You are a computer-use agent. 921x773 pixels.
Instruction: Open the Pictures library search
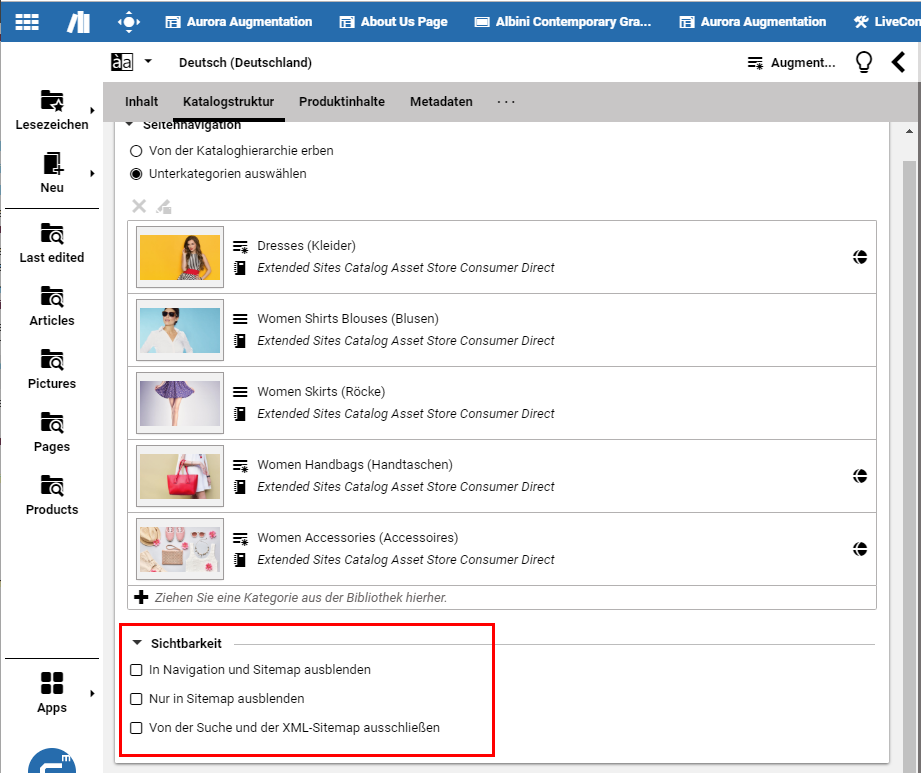(x=52, y=368)
